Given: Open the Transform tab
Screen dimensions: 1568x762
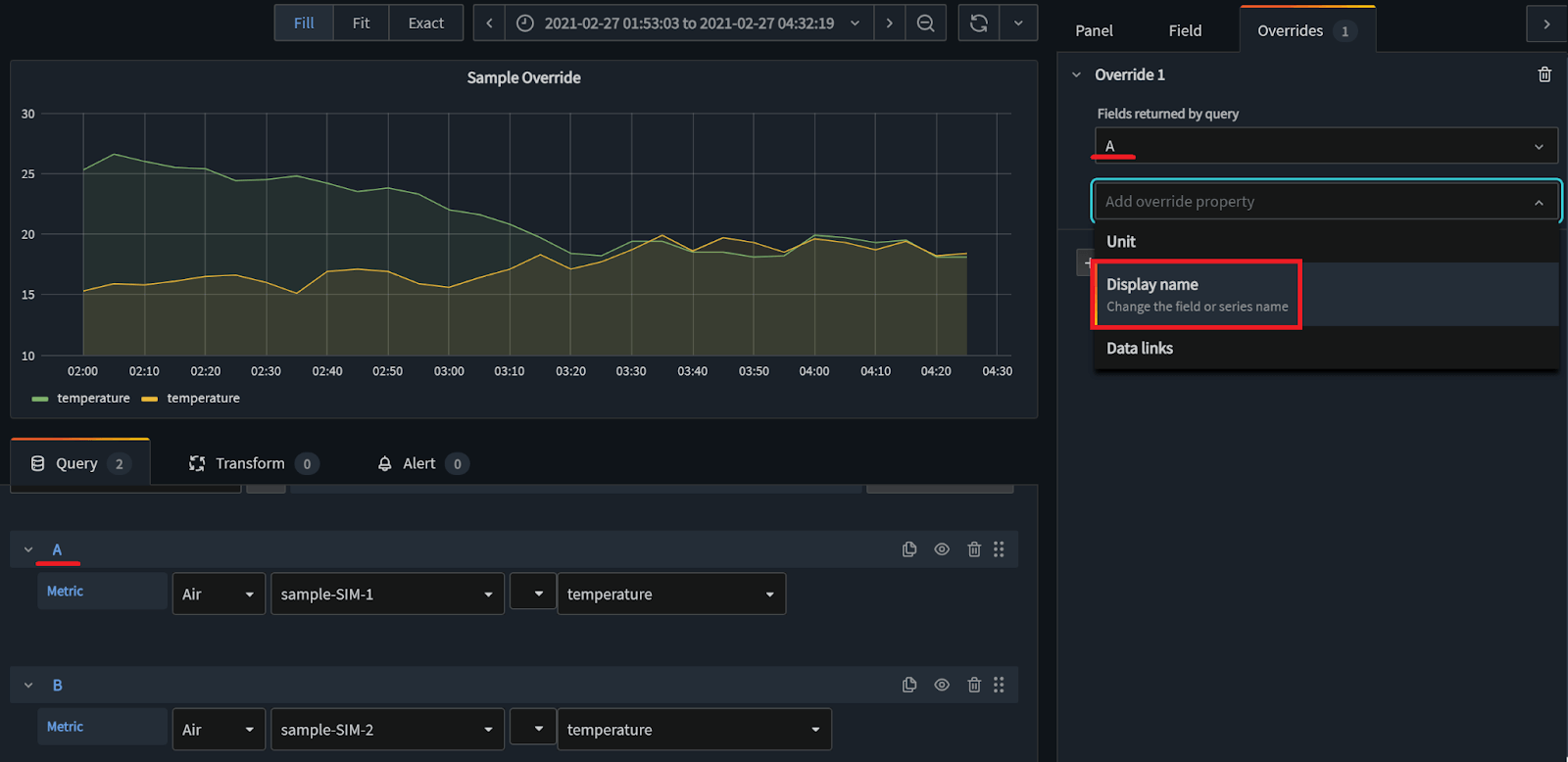Looking at the screenshot, I should [250, 463].
